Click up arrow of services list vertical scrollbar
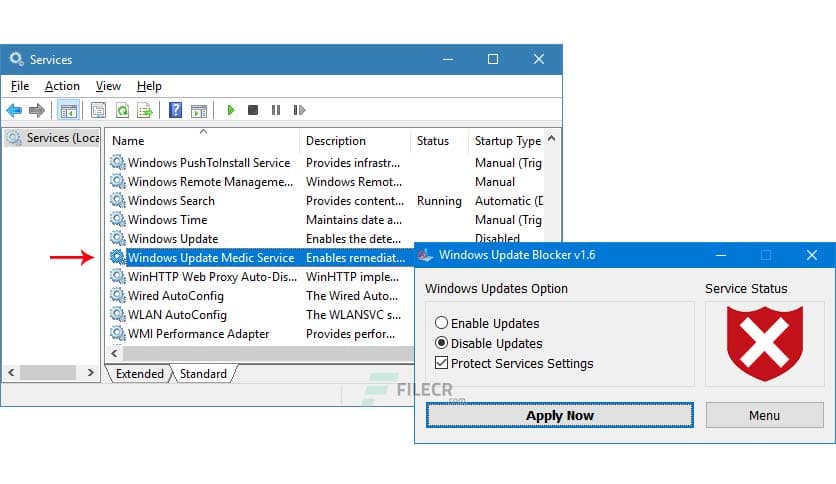 pyautogui.click(x=552, y=139)
